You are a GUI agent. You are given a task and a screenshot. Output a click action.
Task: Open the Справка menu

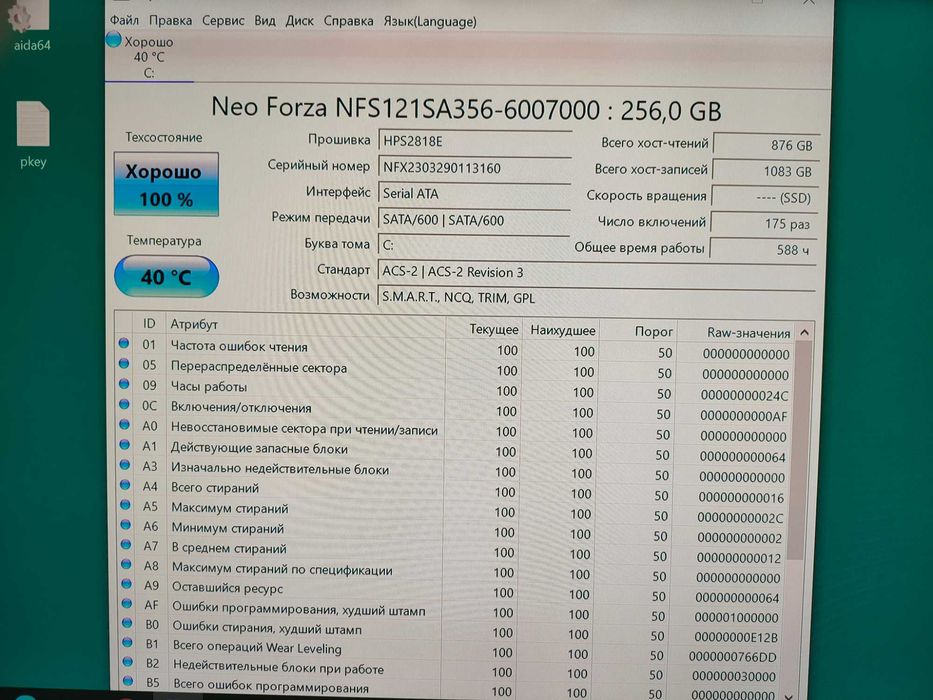click(349, 21)
